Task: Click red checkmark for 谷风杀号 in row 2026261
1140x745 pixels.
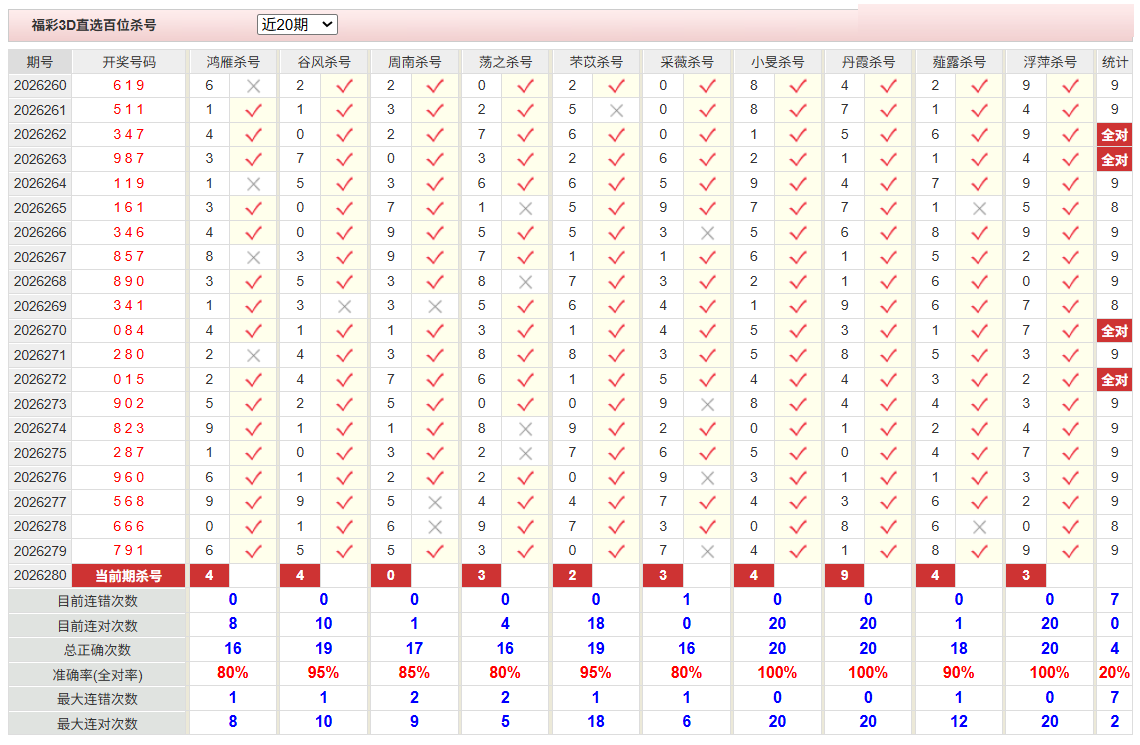Action: pos(345,110)
